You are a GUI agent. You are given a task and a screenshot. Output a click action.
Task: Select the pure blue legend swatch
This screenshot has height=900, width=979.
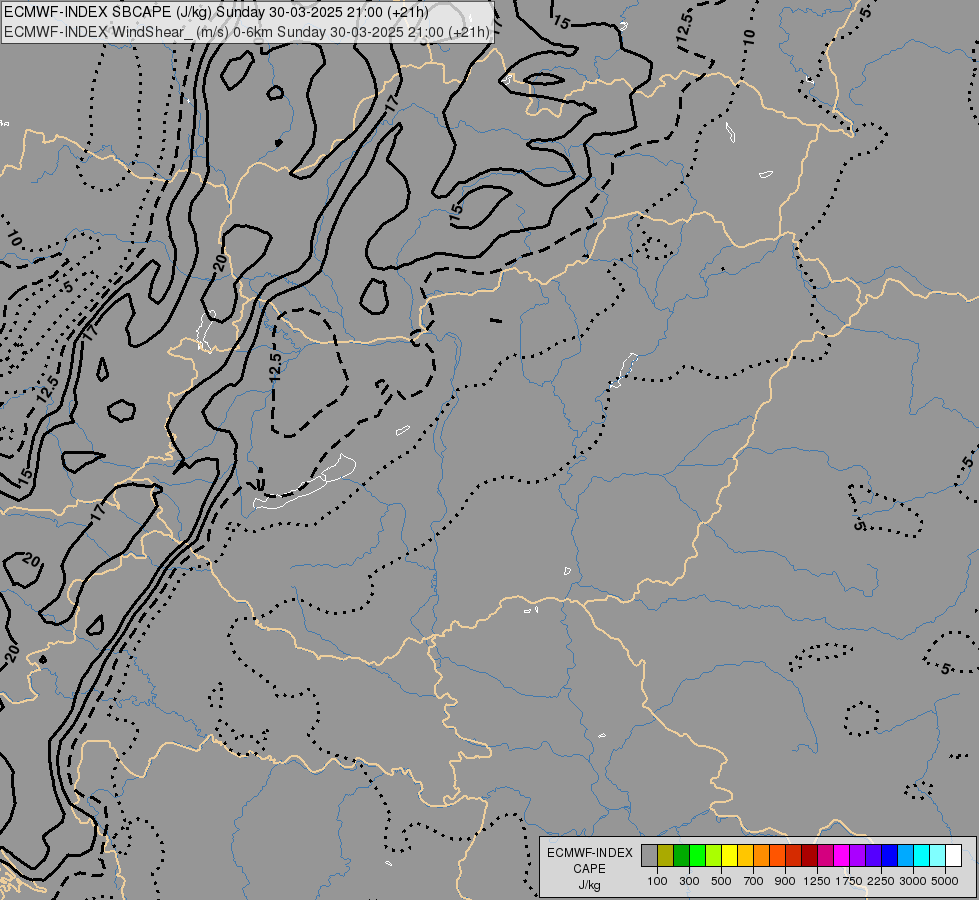click(x=890, y=856)
